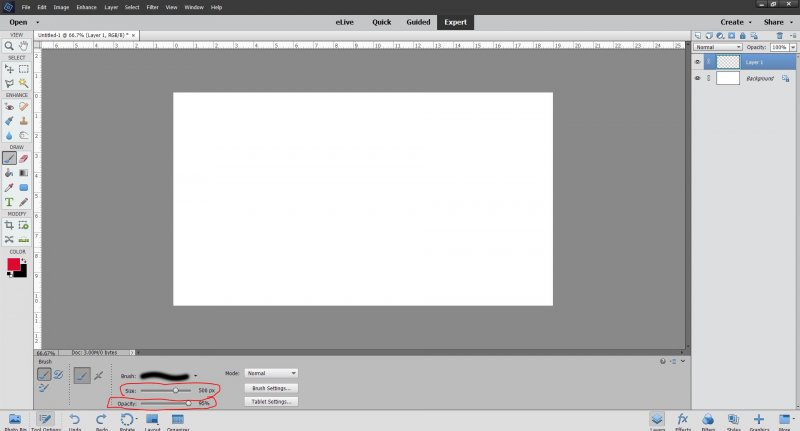Viewport: 800px width, 431px height.
Task: Select the Clone Stamp tool
Action: point(23,121)
